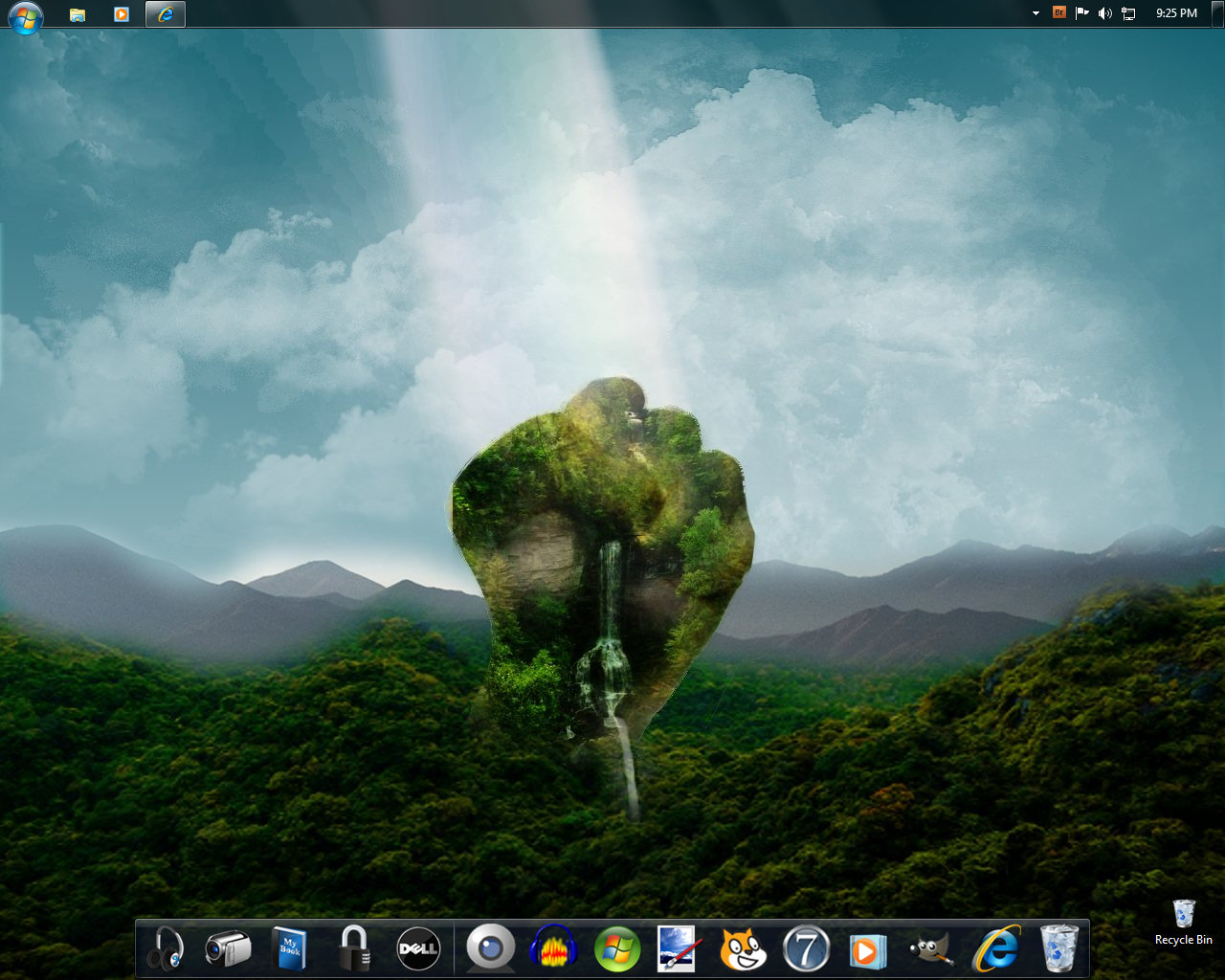Launch Audacity from the dock
The height and width of the screenshot is (980, 1225).
[553, 947]
